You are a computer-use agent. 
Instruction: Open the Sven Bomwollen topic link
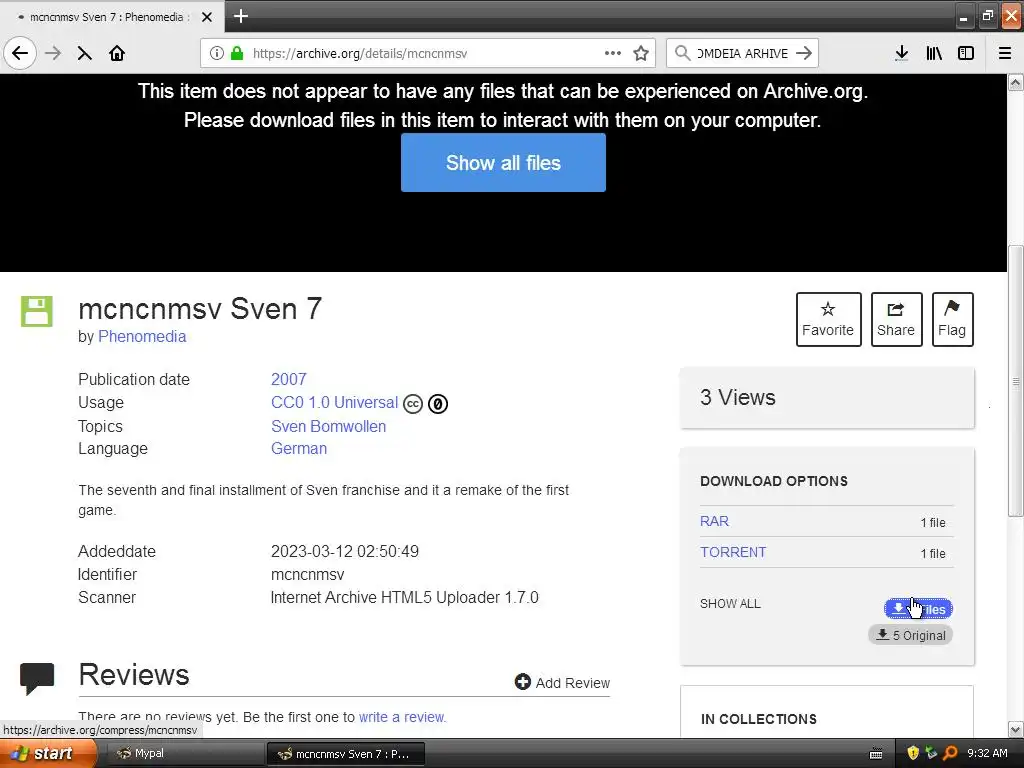[x=328, y=426]
